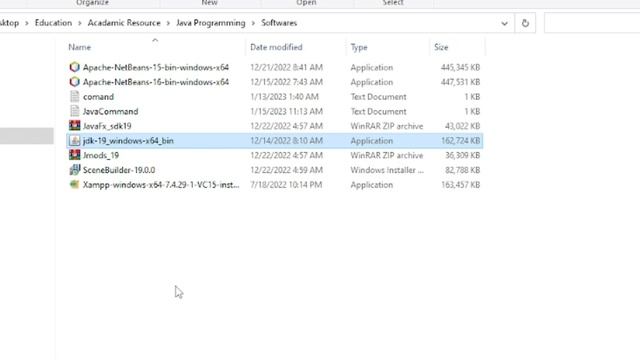Viewport: 640px width, 360px height.
Task: Expand the chevron after Education breadcrumb
Action: click(80, 23)
